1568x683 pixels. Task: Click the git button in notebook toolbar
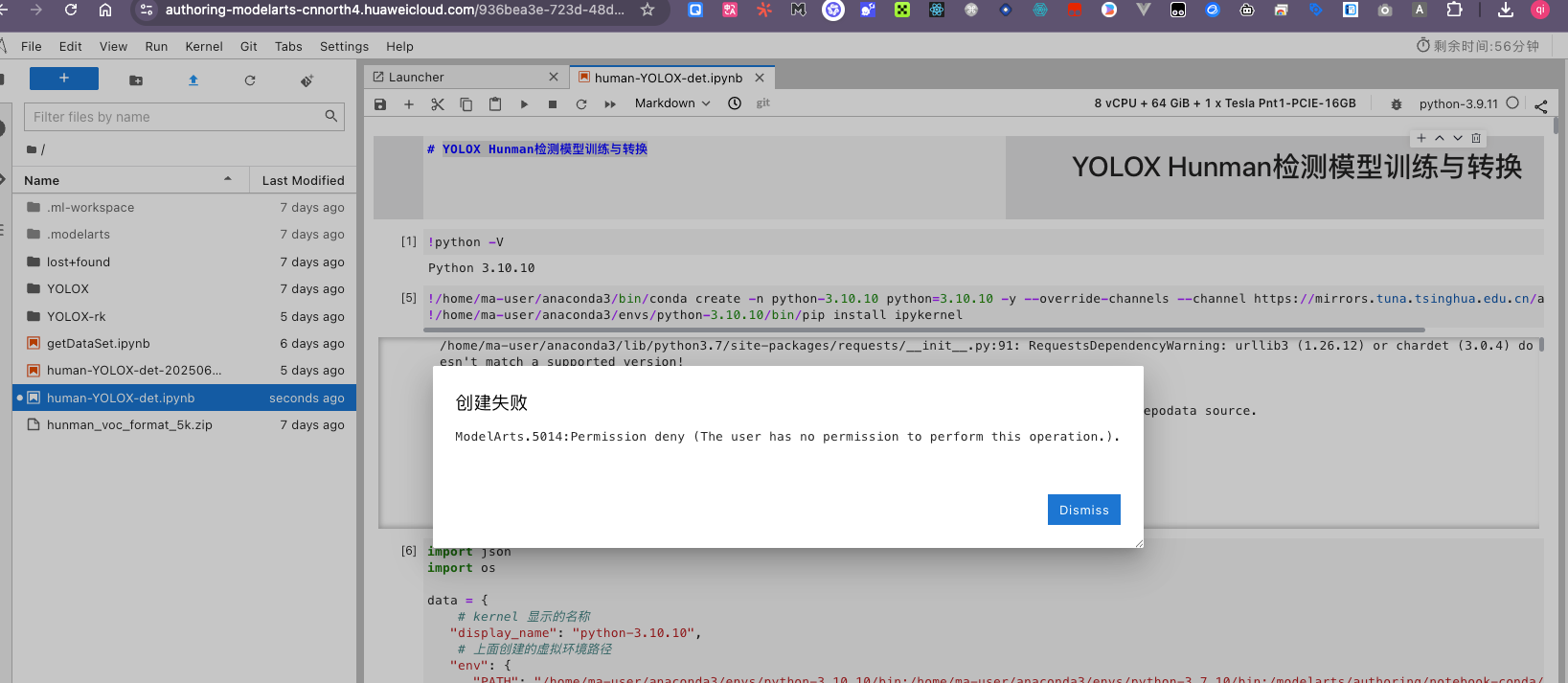coord(763,103)
